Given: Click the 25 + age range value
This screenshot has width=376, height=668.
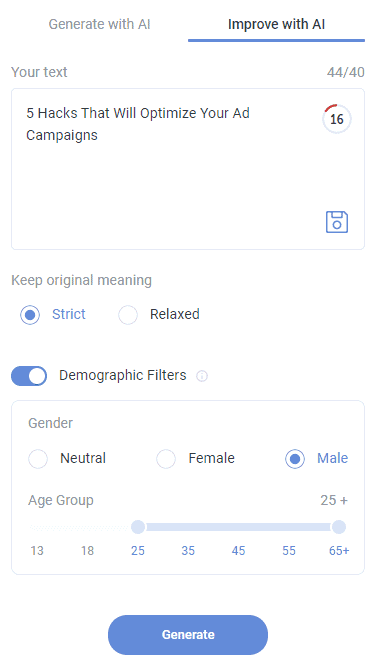Looking at the screenshot, I should coord(334,500).
